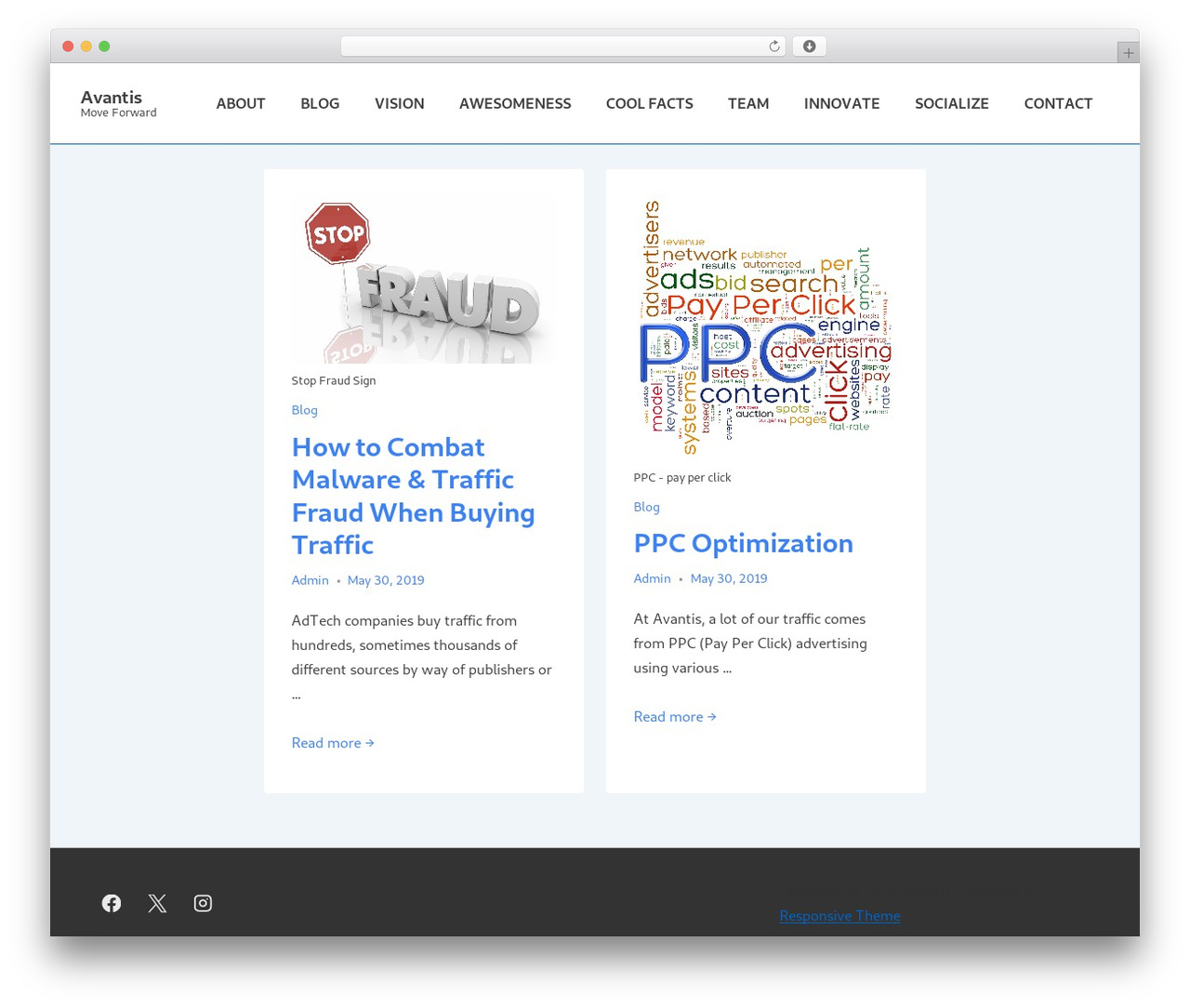Go to INNOVATE section
This screenshot has width=1190, height=1008.
coord(842,103)
